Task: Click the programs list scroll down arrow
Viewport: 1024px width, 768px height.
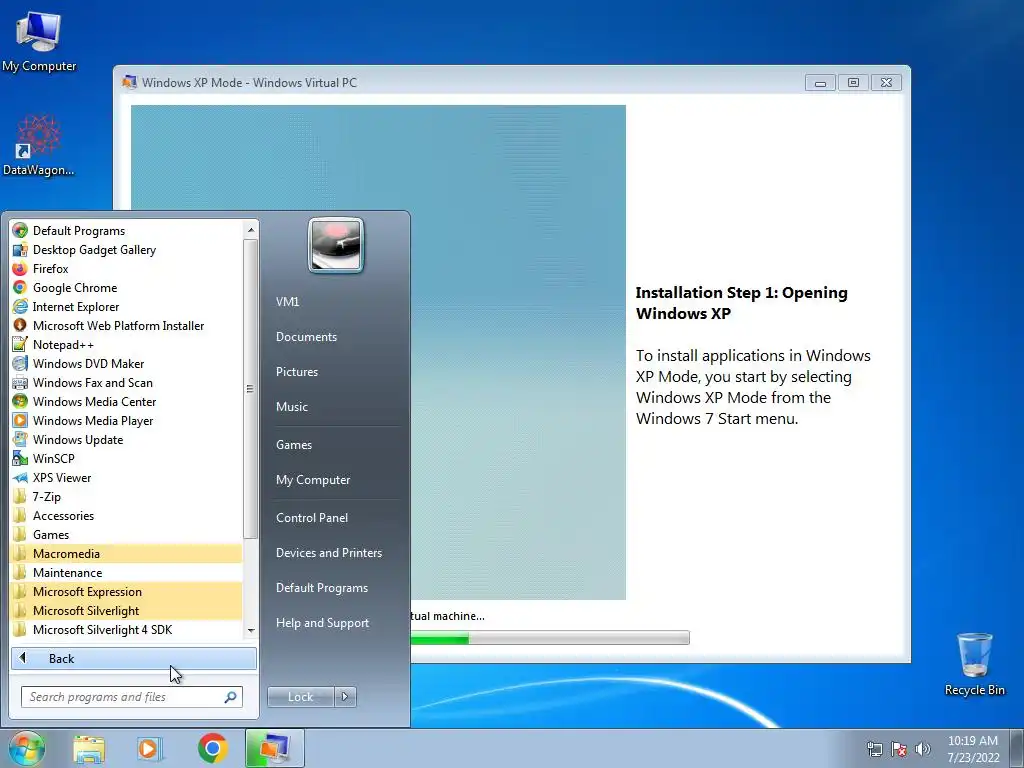Action: tap(251, 631)
